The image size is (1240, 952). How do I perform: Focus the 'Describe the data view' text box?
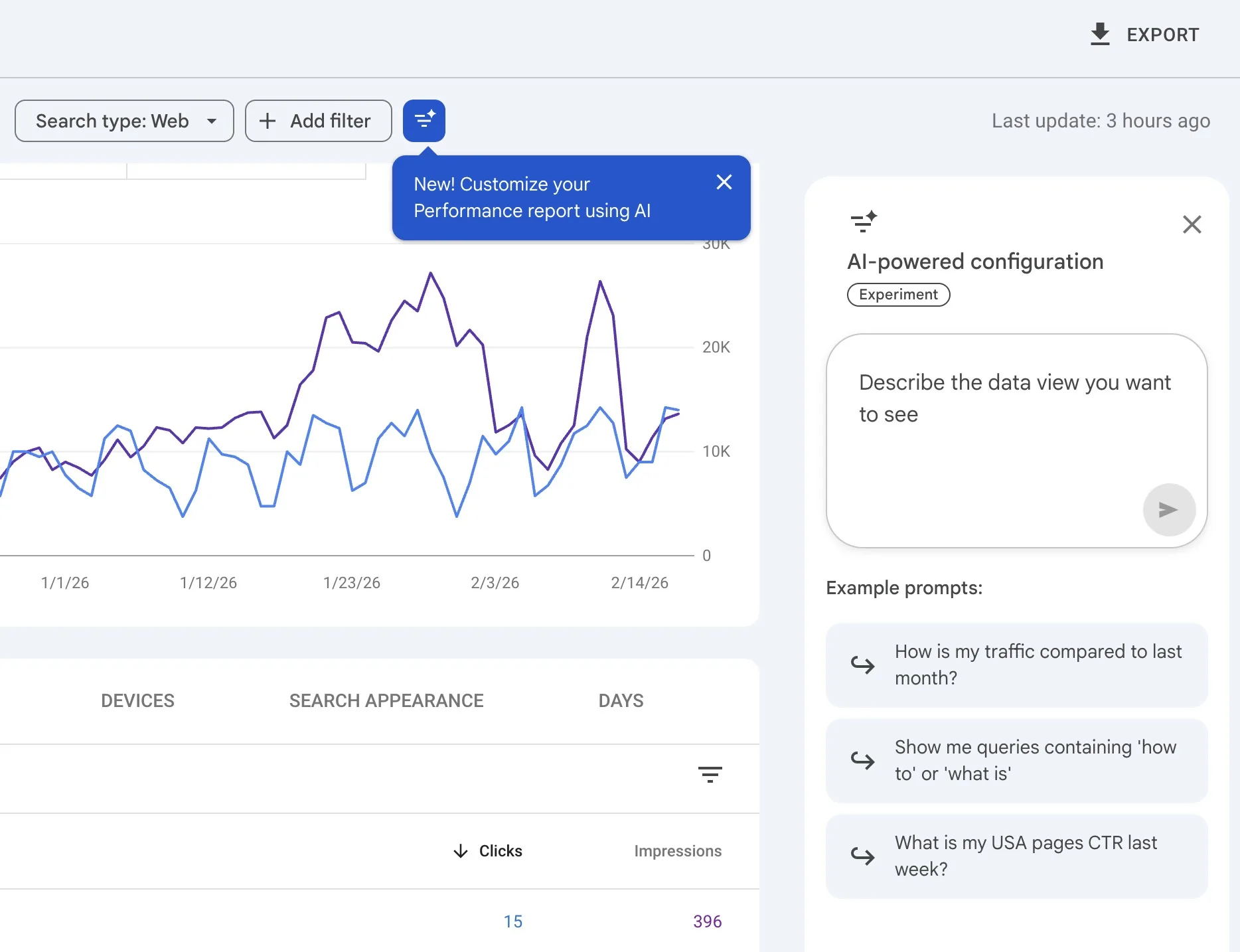[x=1016, y=441]
